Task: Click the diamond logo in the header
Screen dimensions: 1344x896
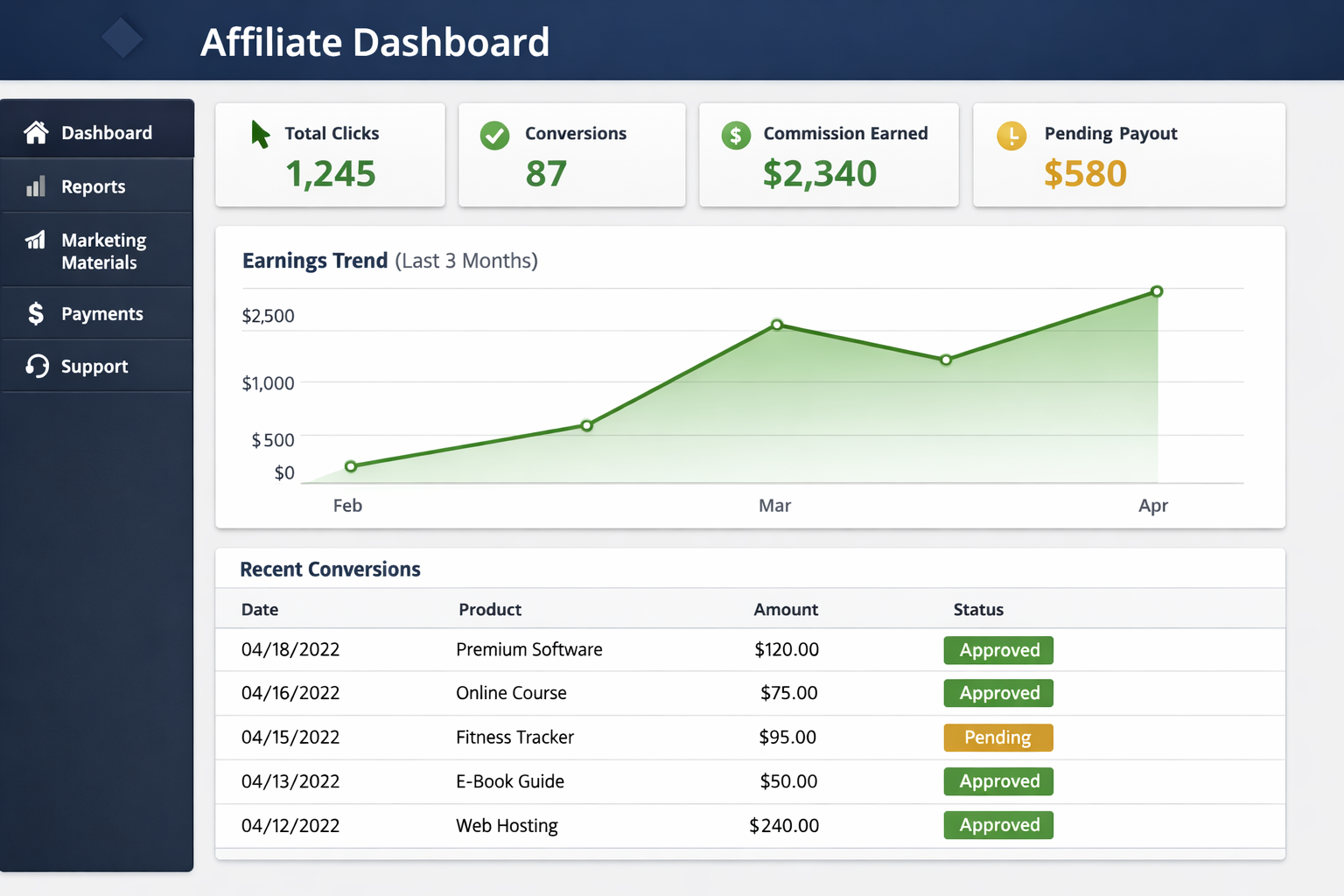Action: point(122,38)
